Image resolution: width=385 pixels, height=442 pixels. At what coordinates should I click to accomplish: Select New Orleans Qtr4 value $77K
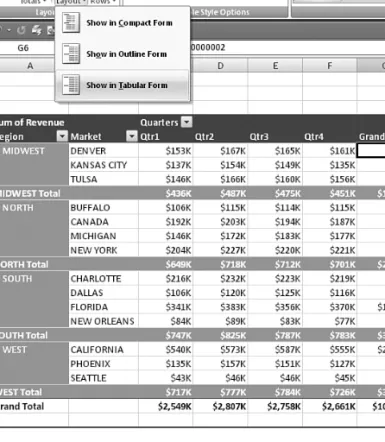(x=330, y=321)
